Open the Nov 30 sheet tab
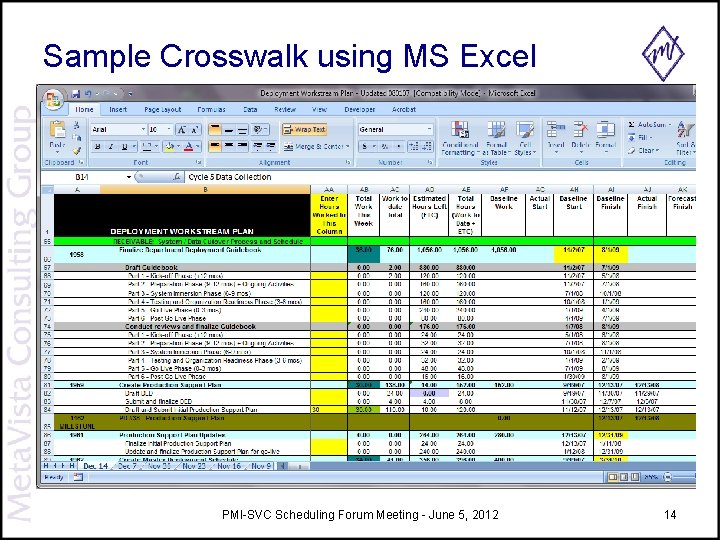The image size is (720, 540). (x=159, y=466)
